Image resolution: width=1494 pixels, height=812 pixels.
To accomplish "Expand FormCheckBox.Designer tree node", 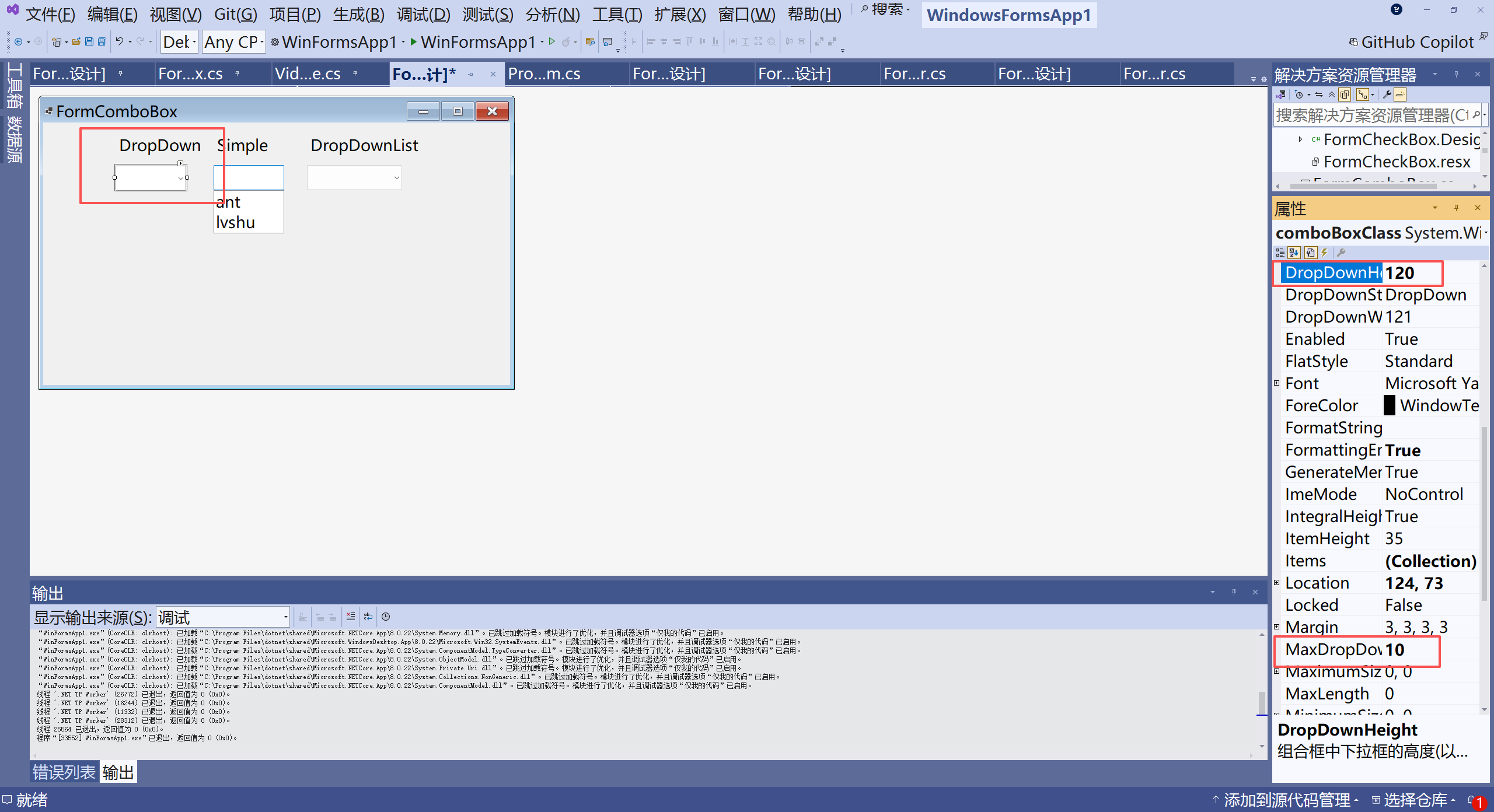I will [1300, 139].
